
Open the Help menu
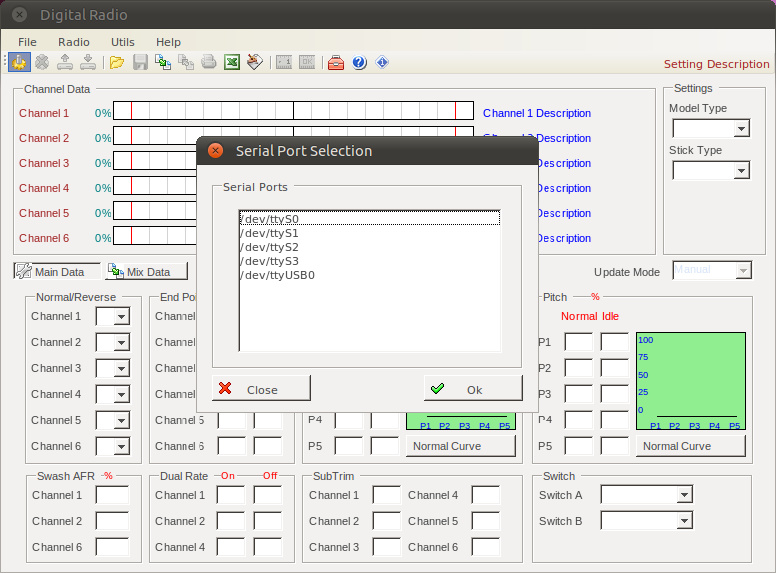tap(168, 42)
